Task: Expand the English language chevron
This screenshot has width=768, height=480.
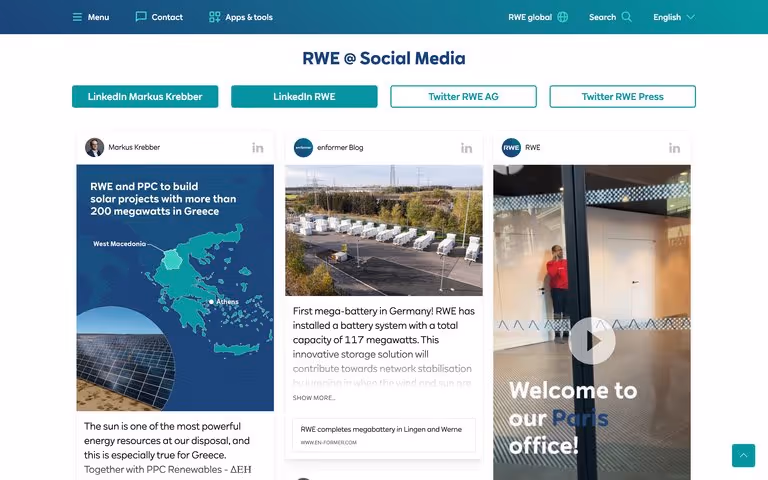Action: click(691, 17)
